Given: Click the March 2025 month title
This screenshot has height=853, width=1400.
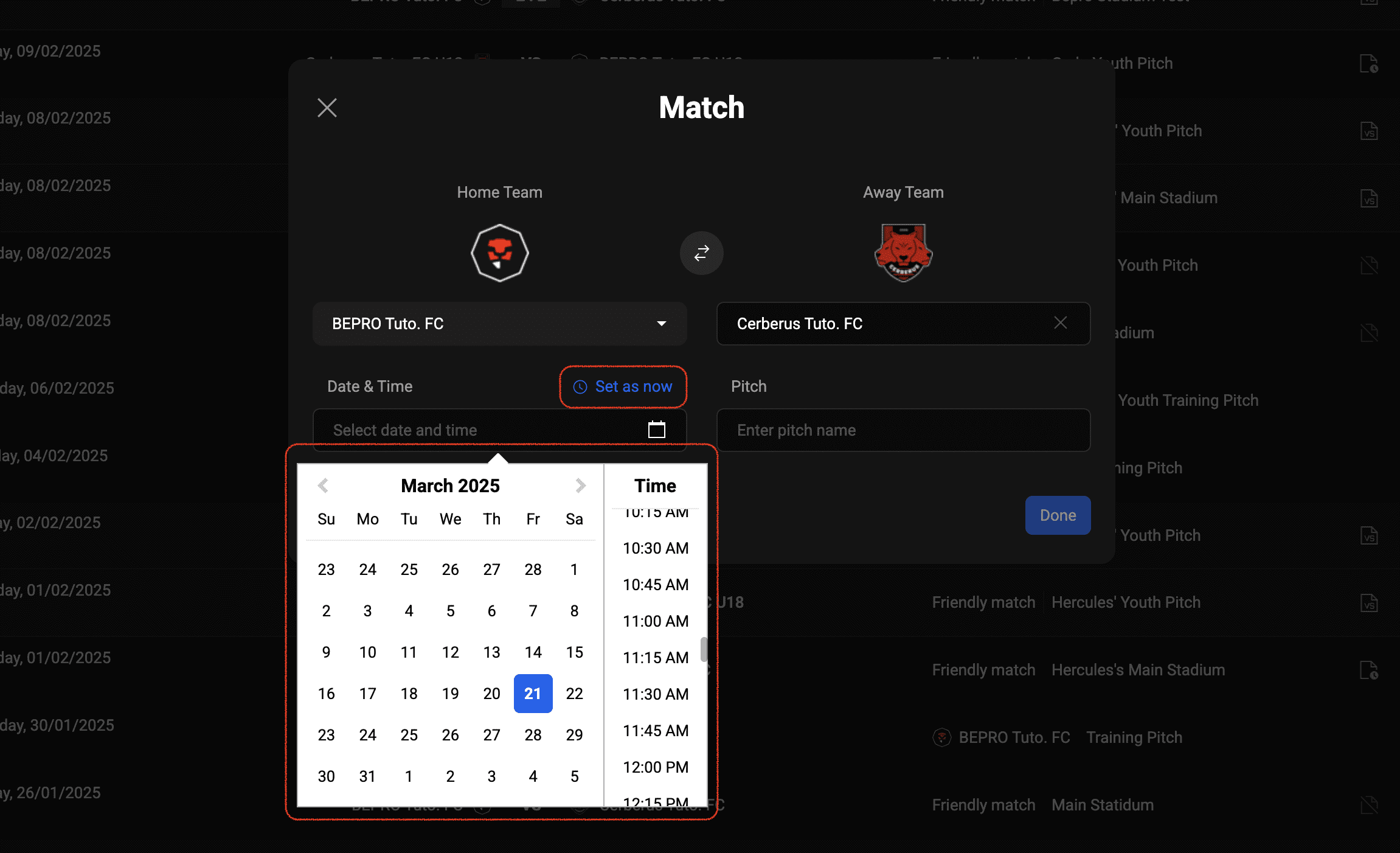Looking at the screenshot, I should point(450,486).
